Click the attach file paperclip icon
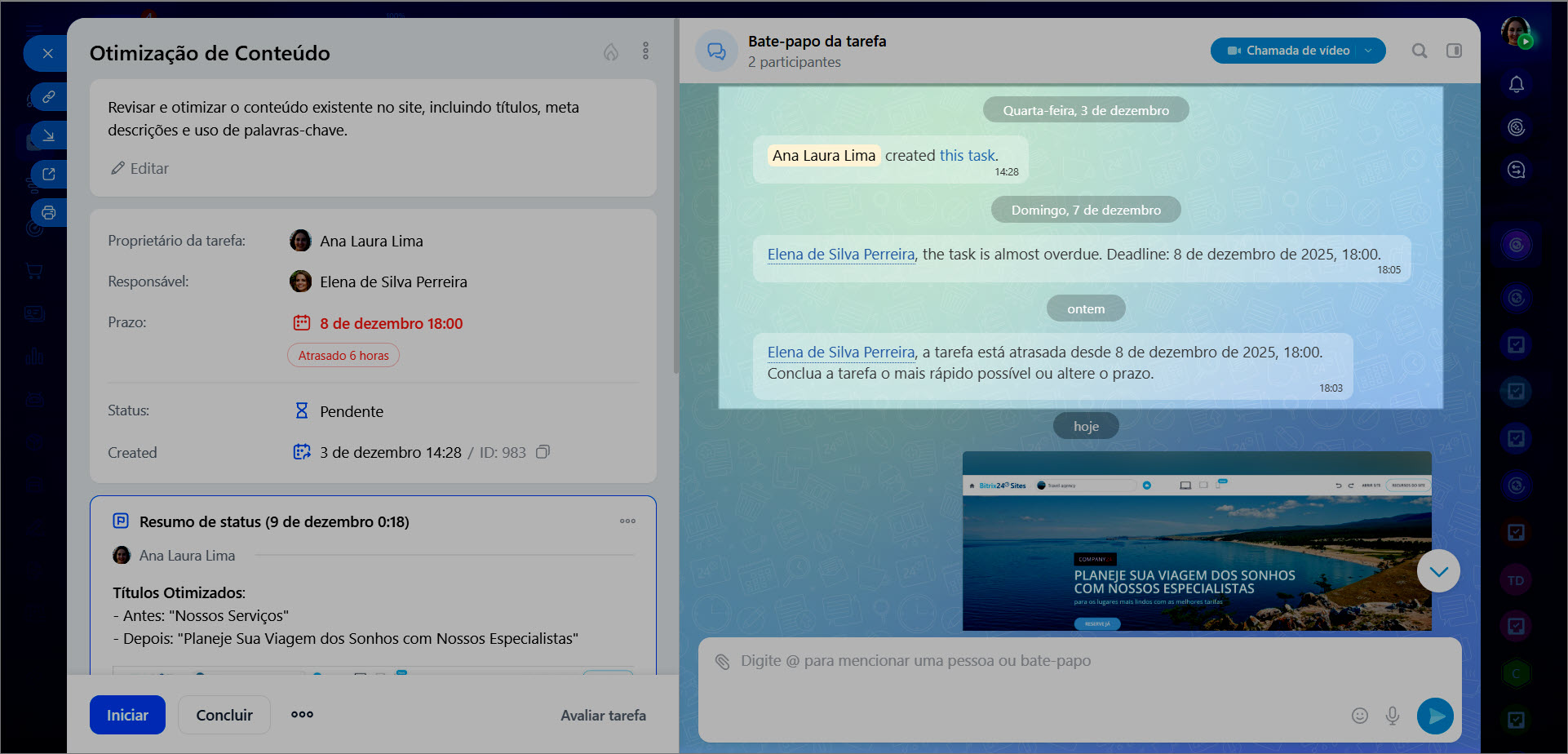The image size is (1568, 754). point(722,661)
